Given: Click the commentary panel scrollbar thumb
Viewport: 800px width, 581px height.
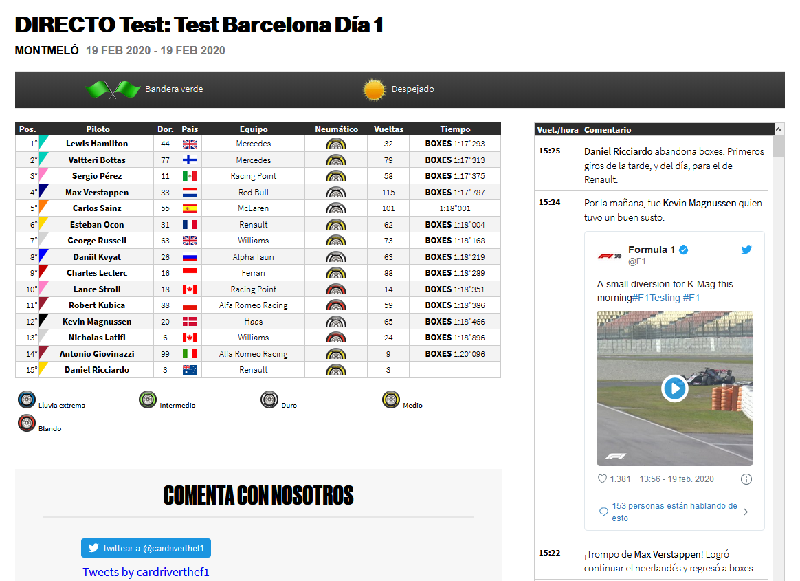Looking at the screenshot, I should (779, 146).
